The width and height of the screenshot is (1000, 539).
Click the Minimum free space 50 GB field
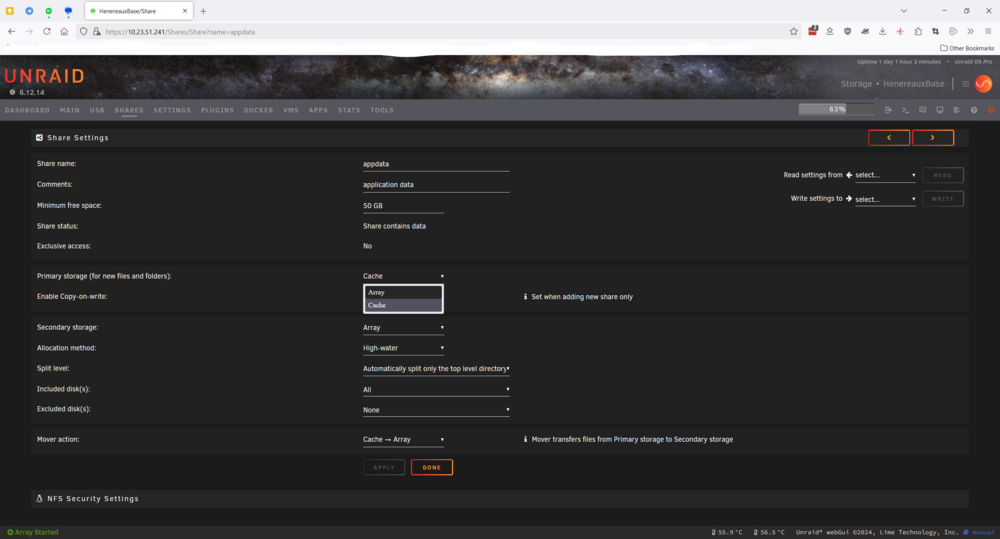[x=403, y=206]
